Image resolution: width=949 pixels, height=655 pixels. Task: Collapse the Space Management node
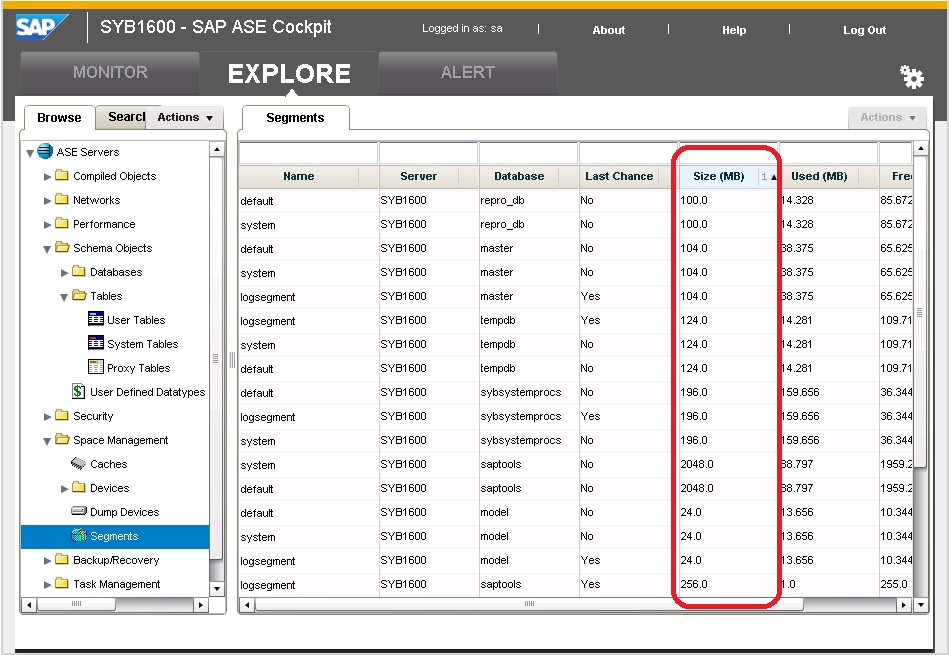point(47,441)
